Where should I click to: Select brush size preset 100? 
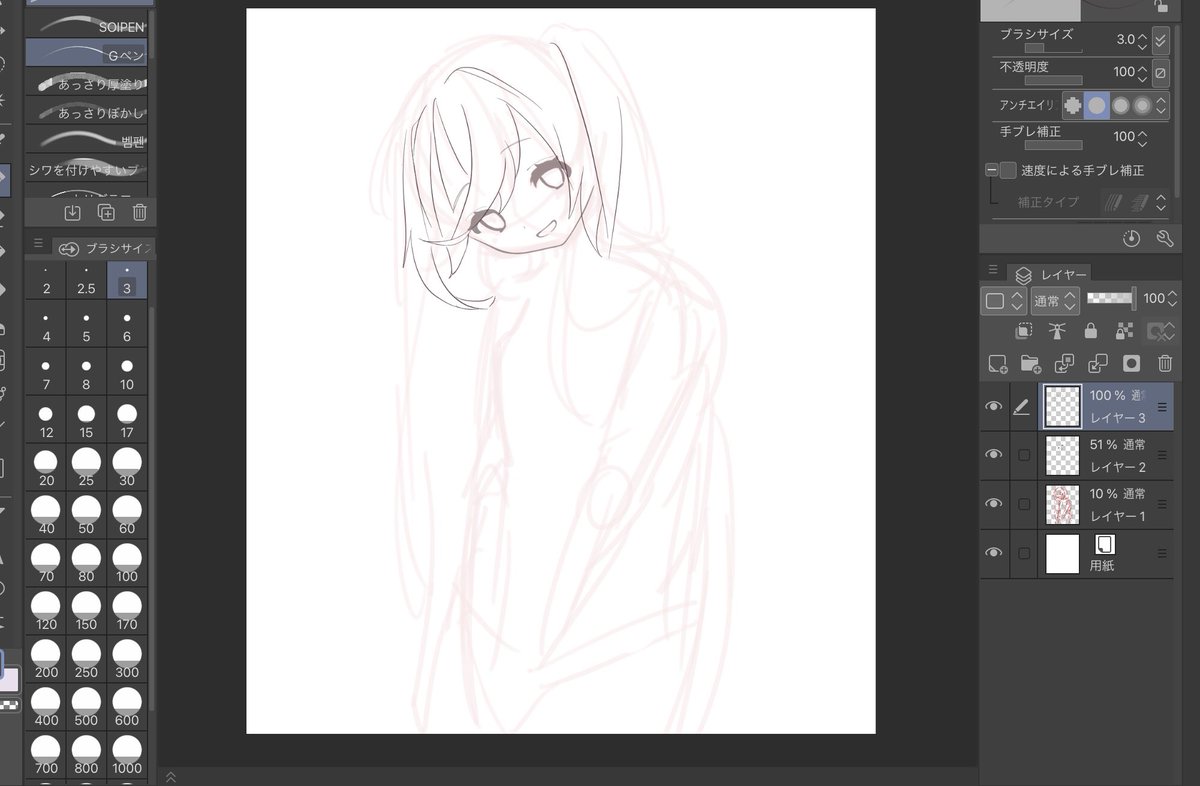[127, 564]
